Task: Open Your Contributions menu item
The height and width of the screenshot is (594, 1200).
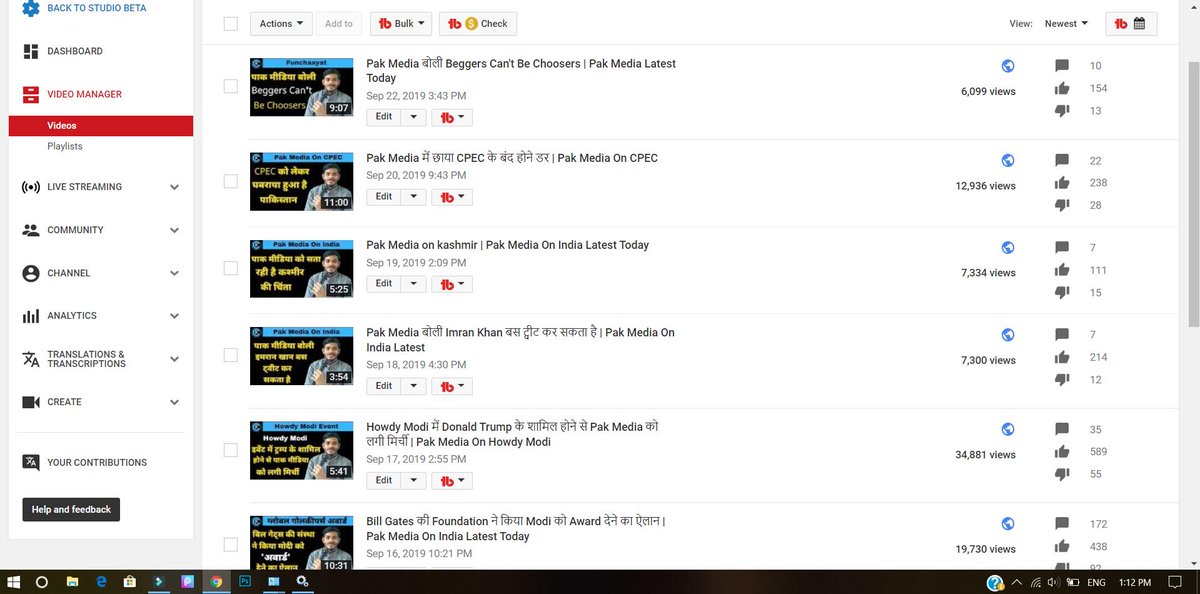Action: point(97,462)
